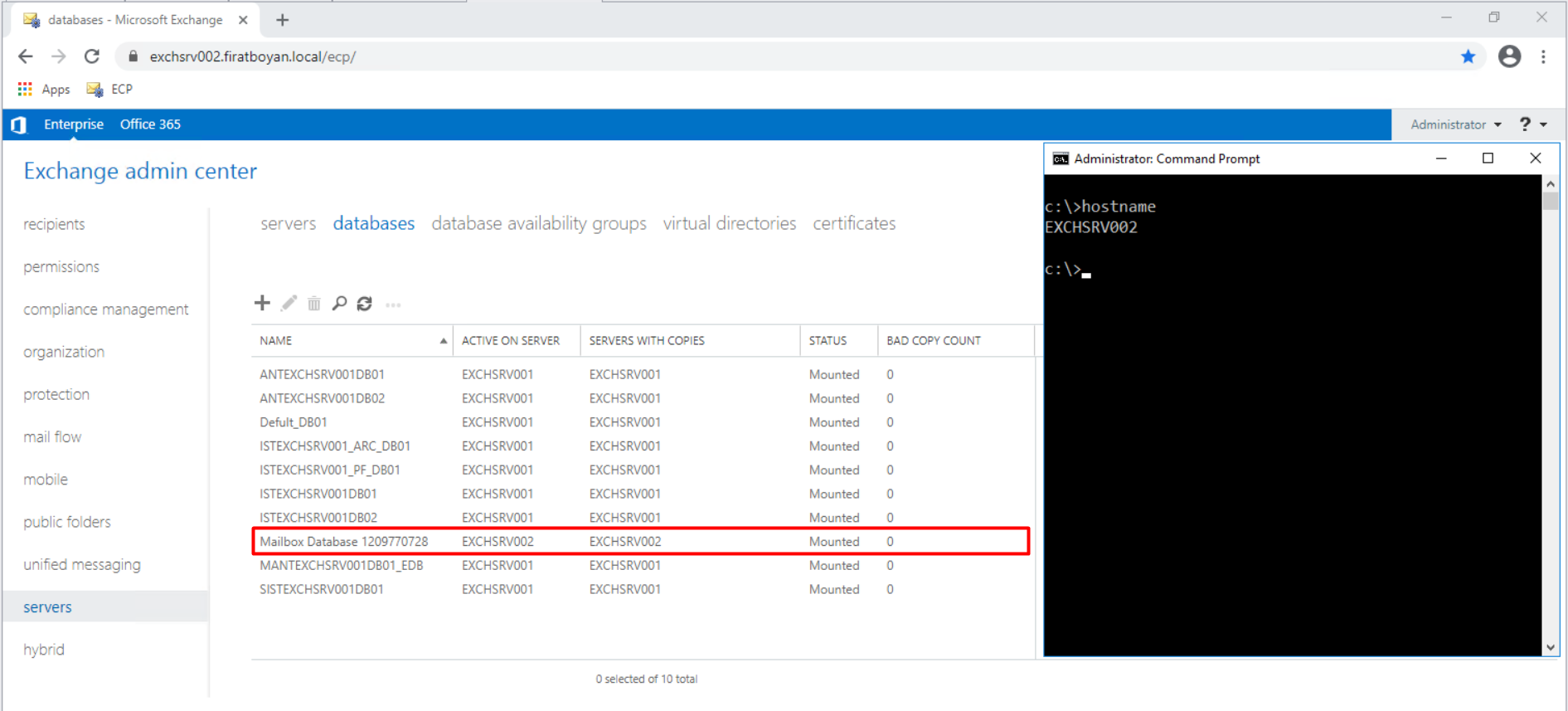This screenshot has width=1568, height=711.
Task: Click Command Prompt scrollbar down arrow
Action: tap(1551, 648)
